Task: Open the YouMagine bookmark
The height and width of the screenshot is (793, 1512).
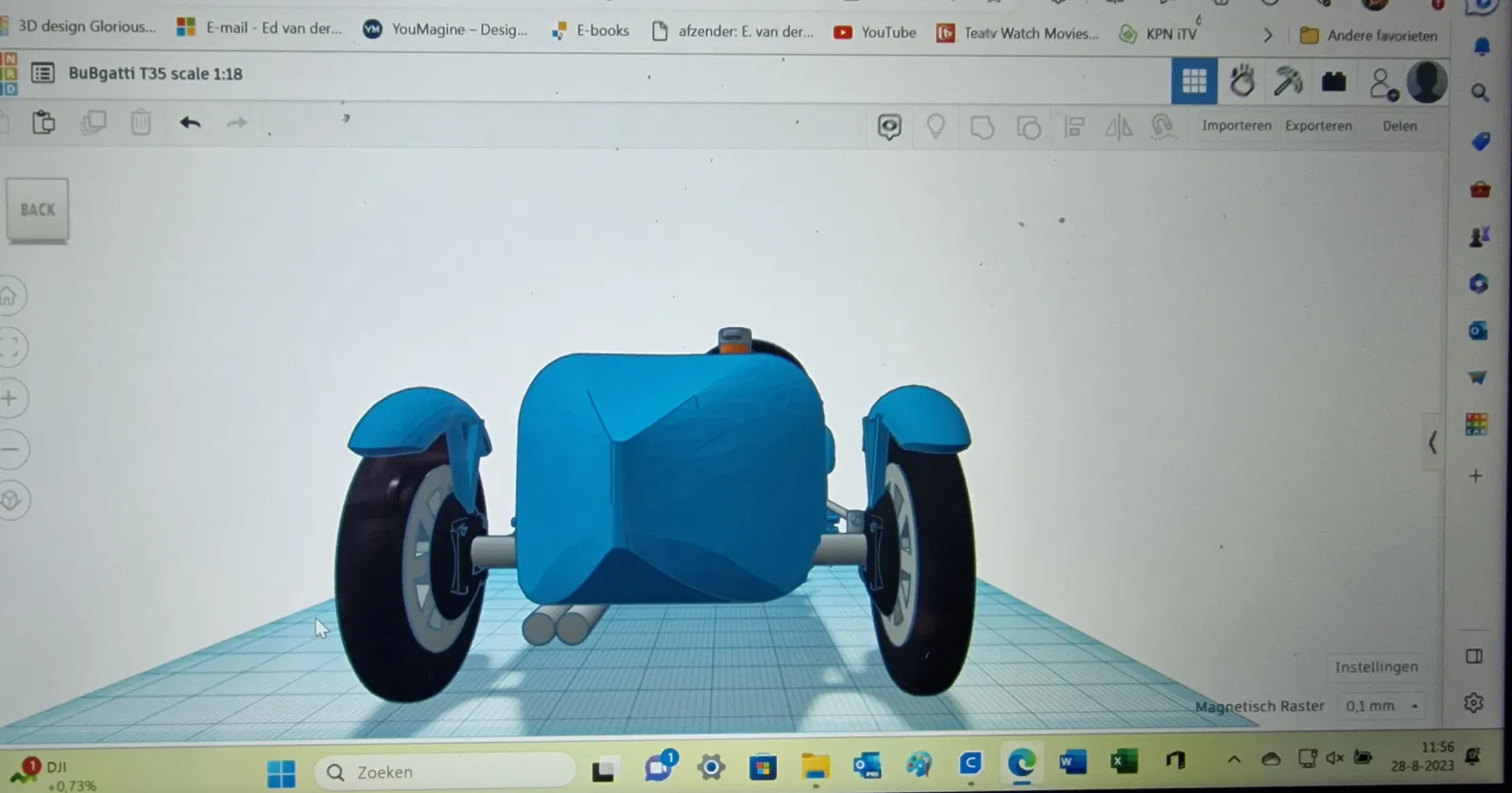Action: tap(446, 29)
